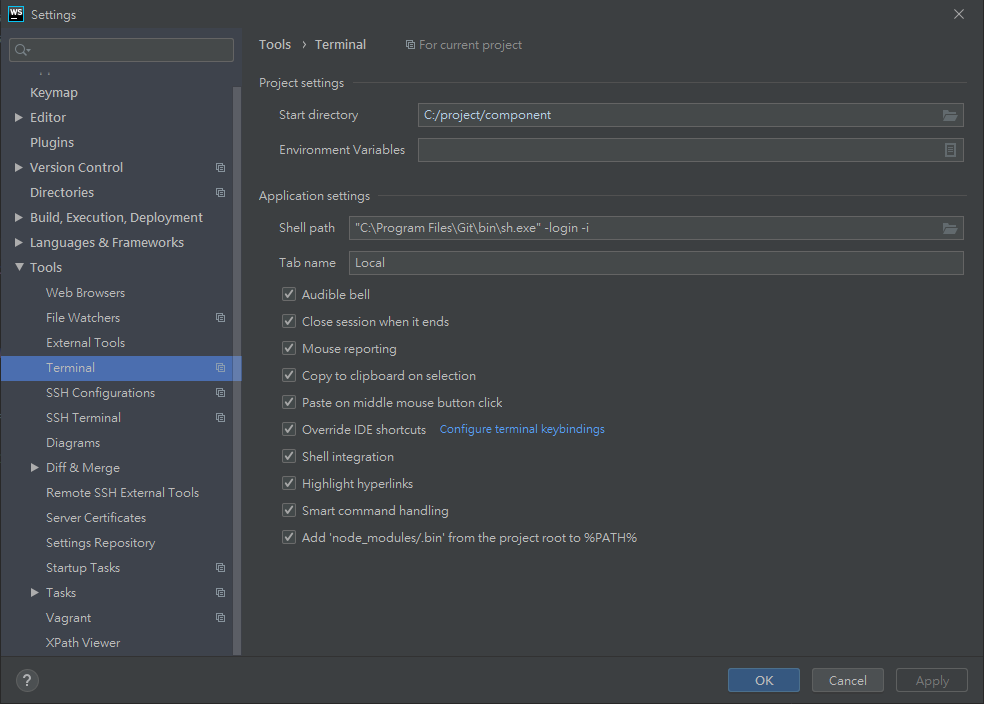Select SSH Configurations in the settings tree
The image size is (984, 704).
[x=100, y=393]
